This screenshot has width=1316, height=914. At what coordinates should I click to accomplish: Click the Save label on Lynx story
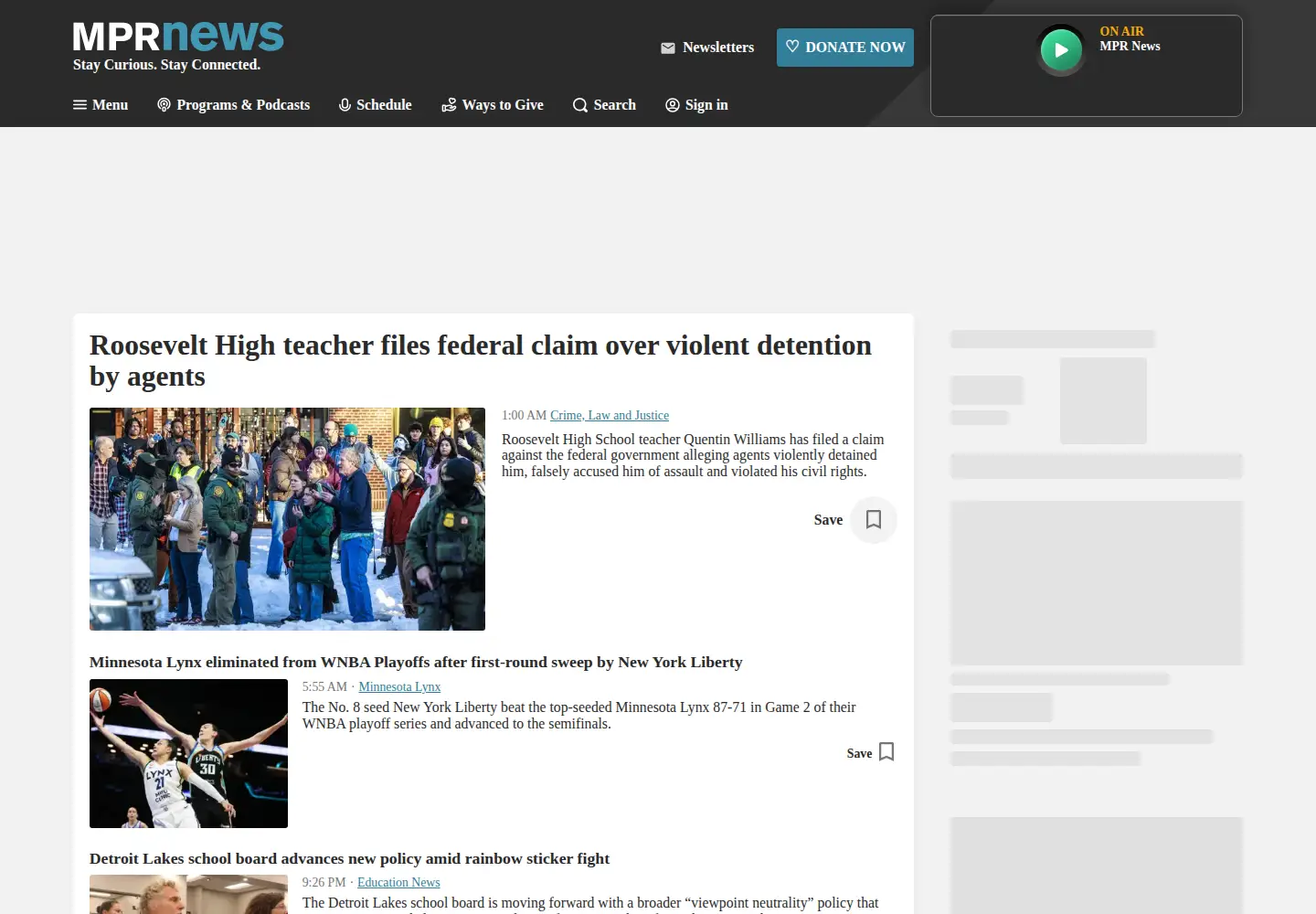[x=859, y=754]
